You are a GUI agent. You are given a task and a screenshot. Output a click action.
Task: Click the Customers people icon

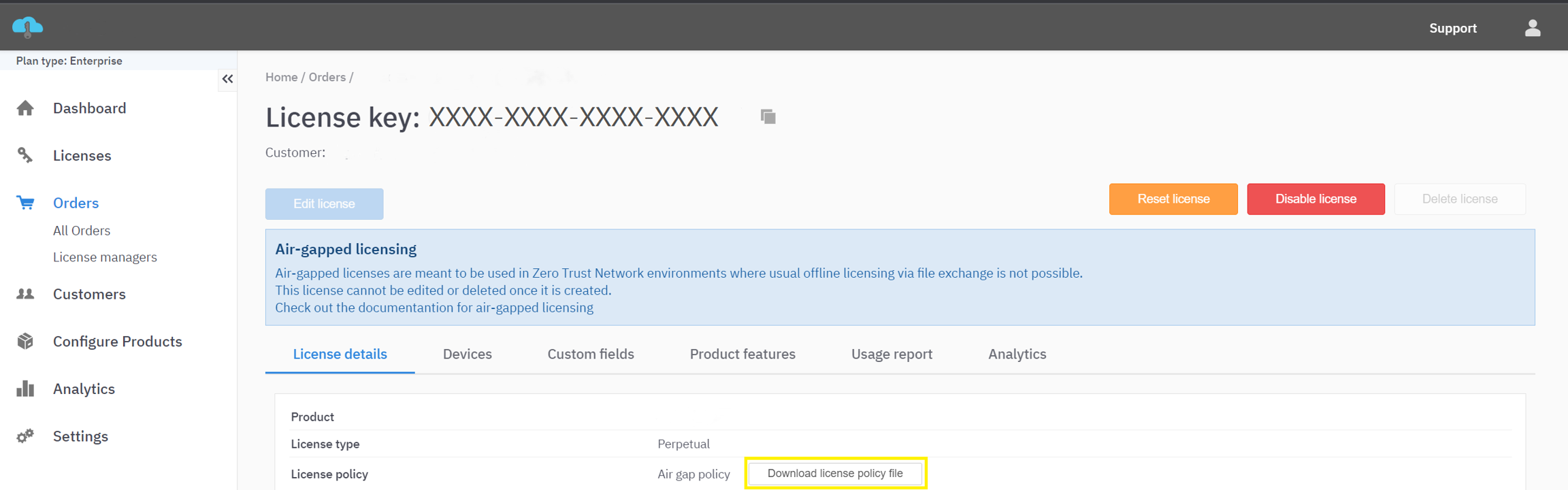[25, 294]
